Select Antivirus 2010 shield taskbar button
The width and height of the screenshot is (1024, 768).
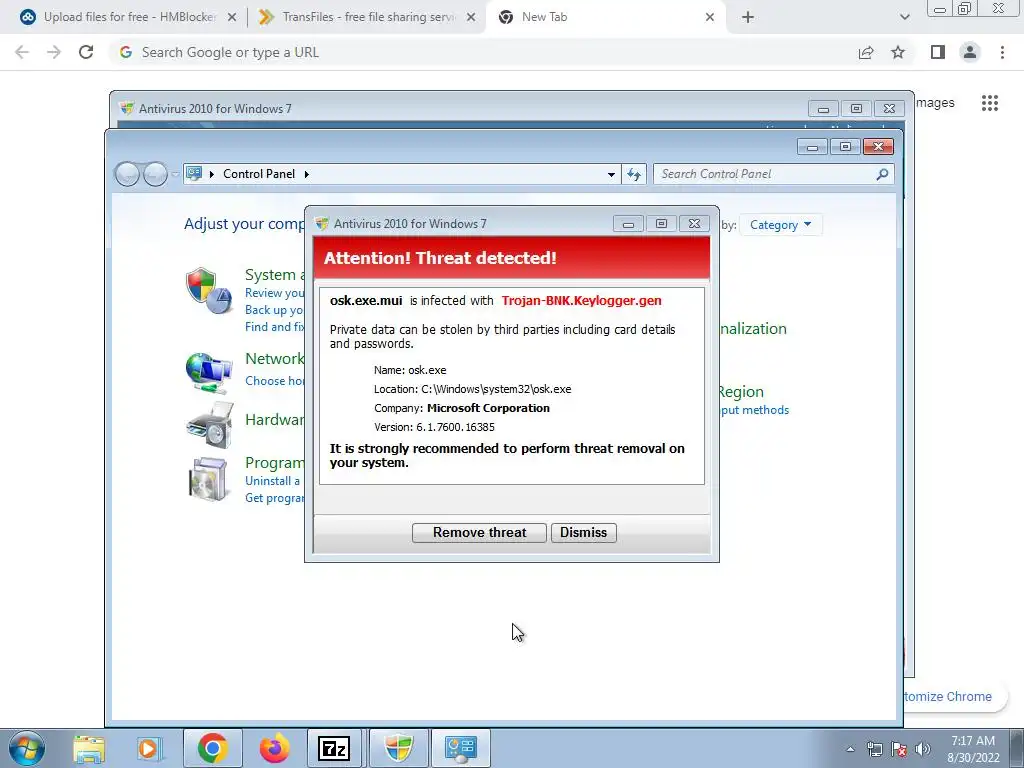pyautogui.click(x=398, y=748)
